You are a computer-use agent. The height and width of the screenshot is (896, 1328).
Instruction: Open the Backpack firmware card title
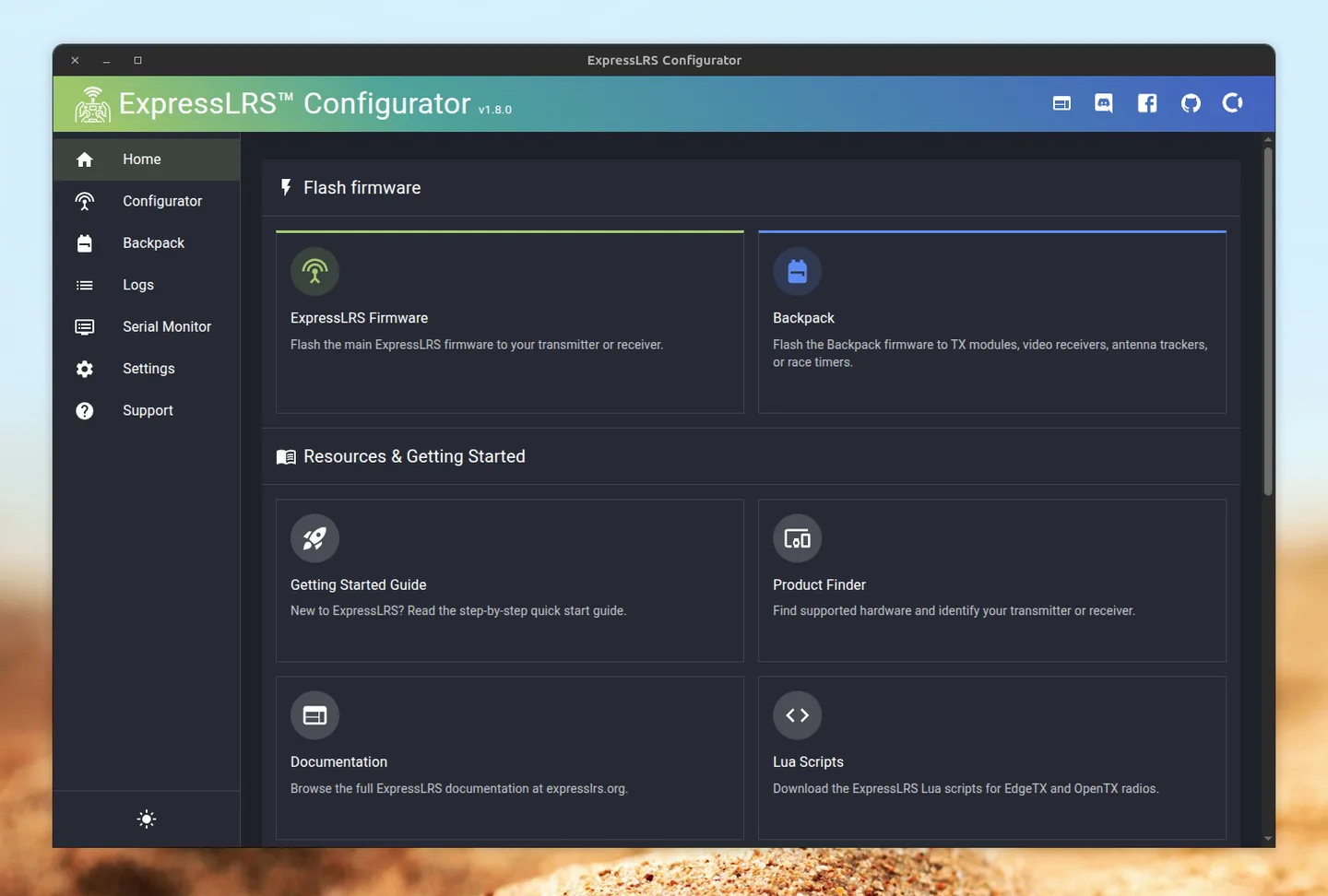[x=803, y=318]
